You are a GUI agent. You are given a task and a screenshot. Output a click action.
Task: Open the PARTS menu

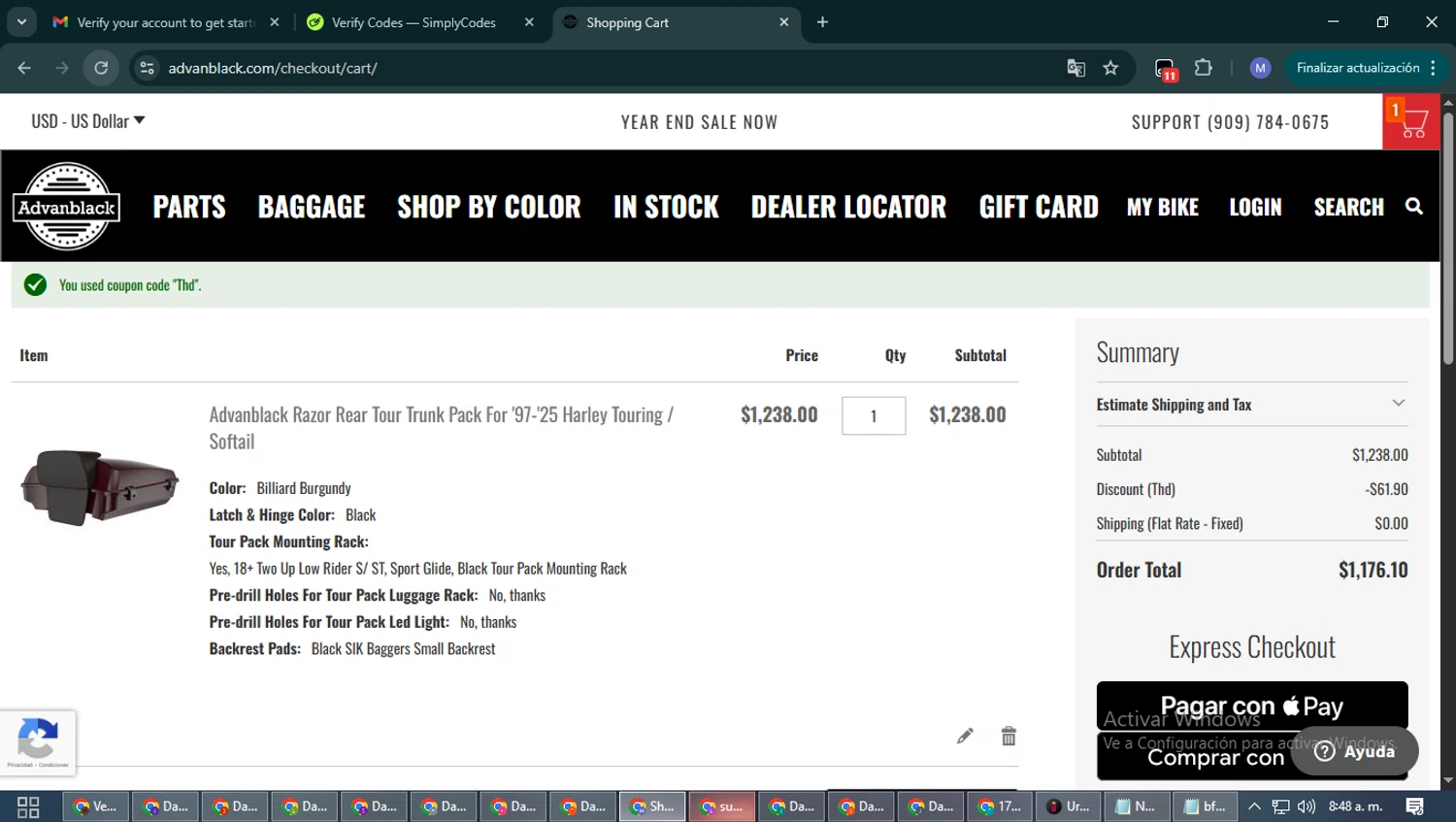[189, 207]
